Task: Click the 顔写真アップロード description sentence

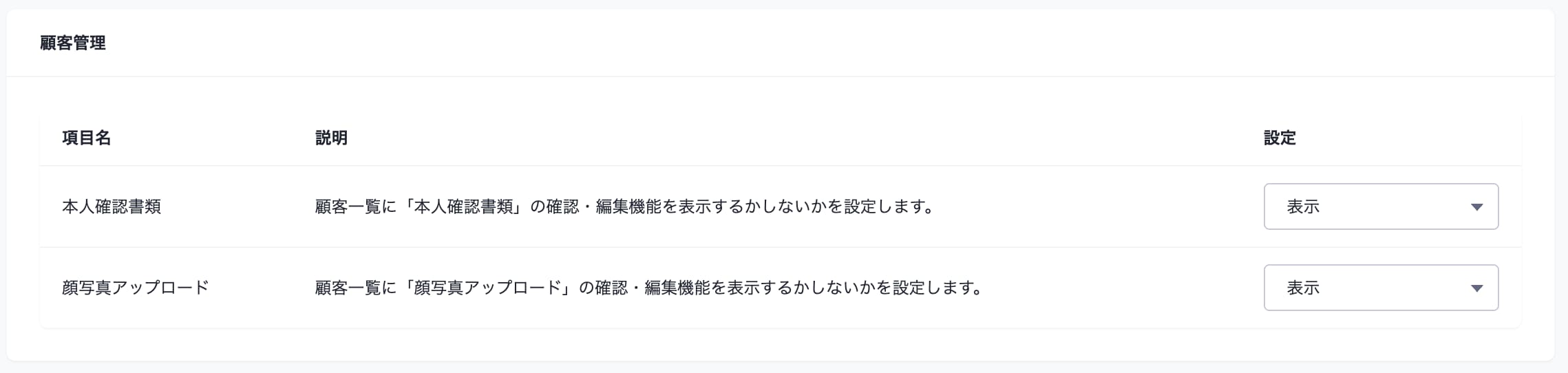Action: click(x=650, y=288)
